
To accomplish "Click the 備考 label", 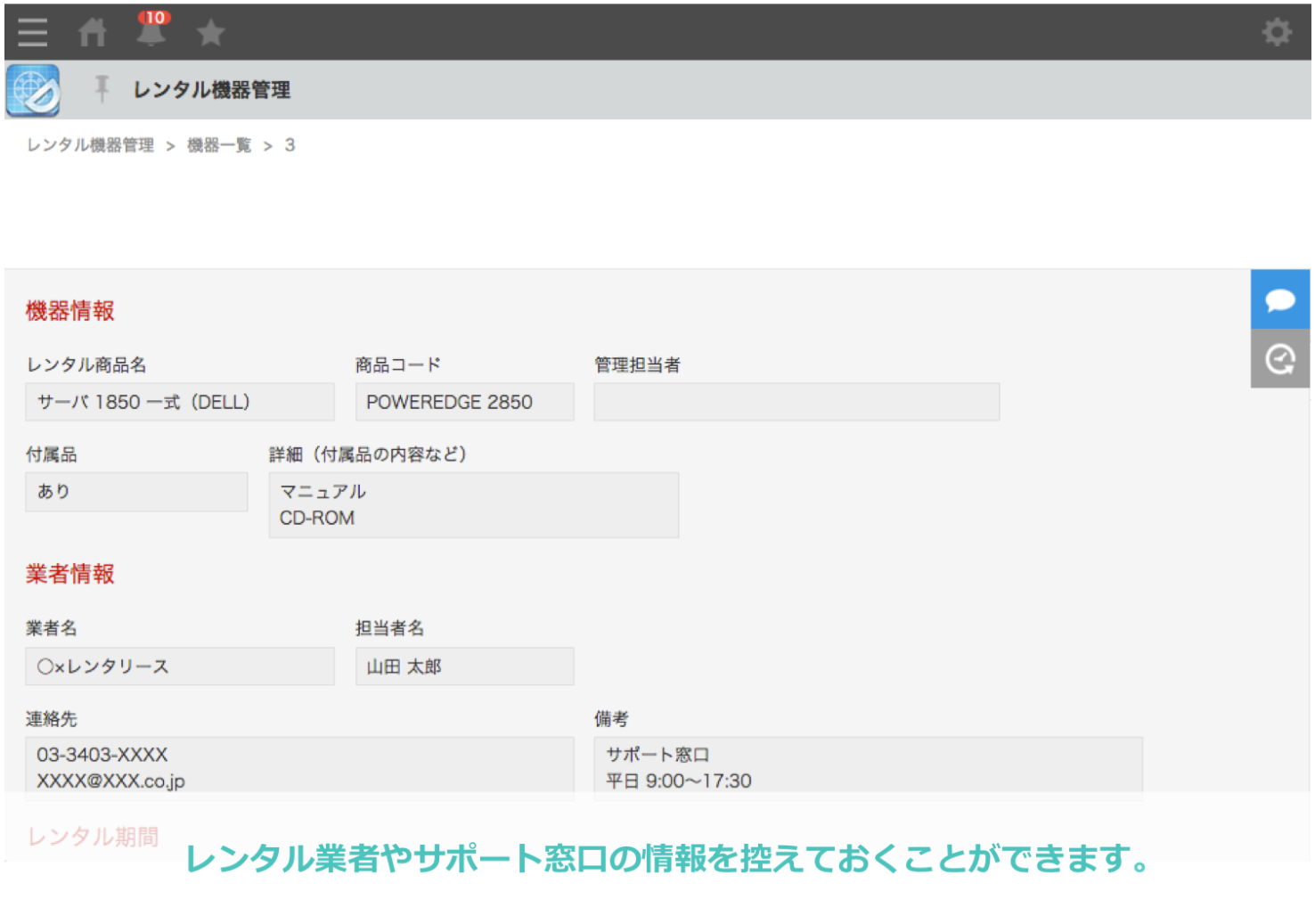I will coord(611,719).
